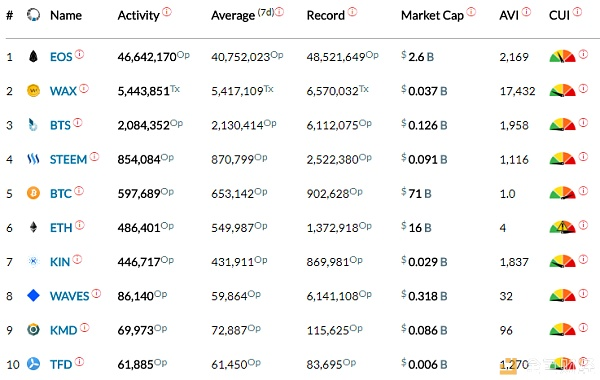The height and width of the screenshot is (380, 600).
Task: Click the STEEM wave logo icon
Action: point(33,159)
